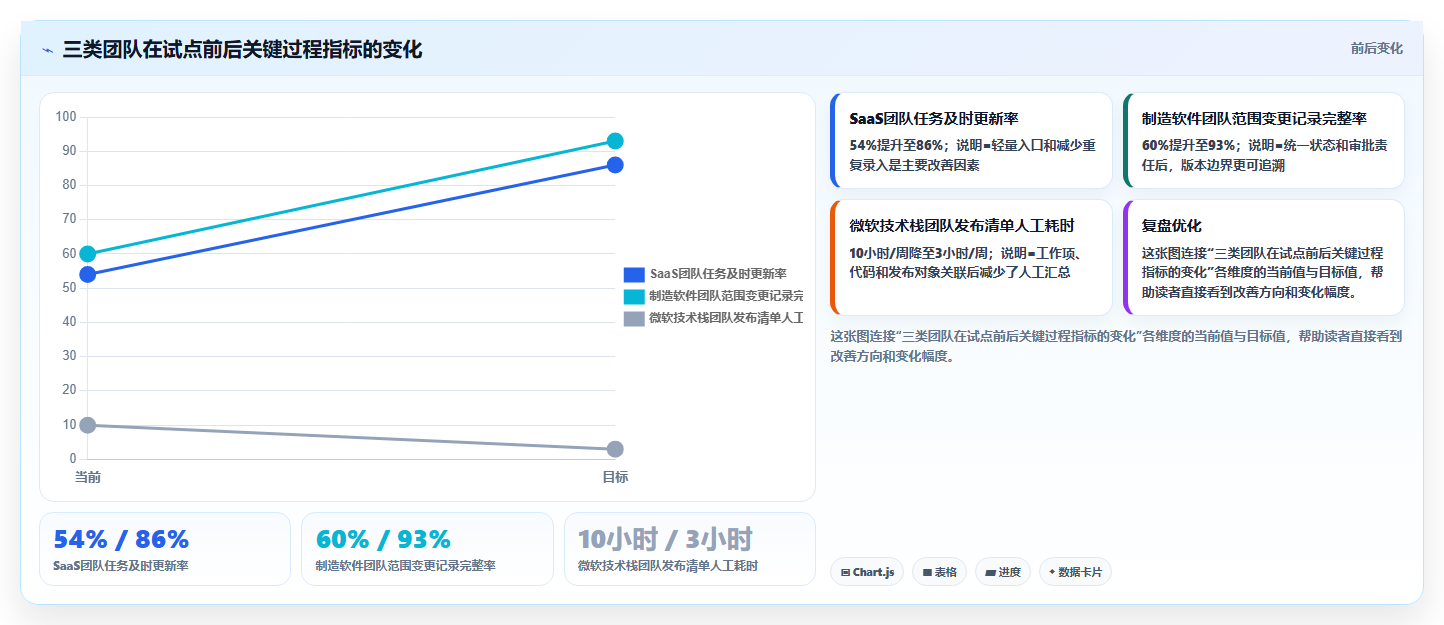Toggle the cyan 制造软件团队范围变更记录 legend swatch
Viewport: 1444px width, 625px height.
pos(634,296)
